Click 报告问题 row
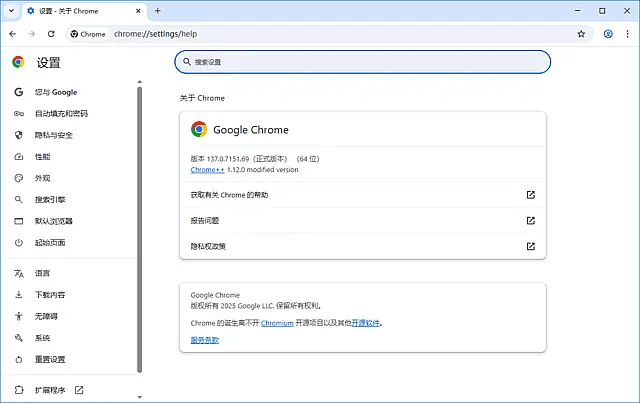The height and width of the screenshot is (403, 640). click(x=362, y=220)
